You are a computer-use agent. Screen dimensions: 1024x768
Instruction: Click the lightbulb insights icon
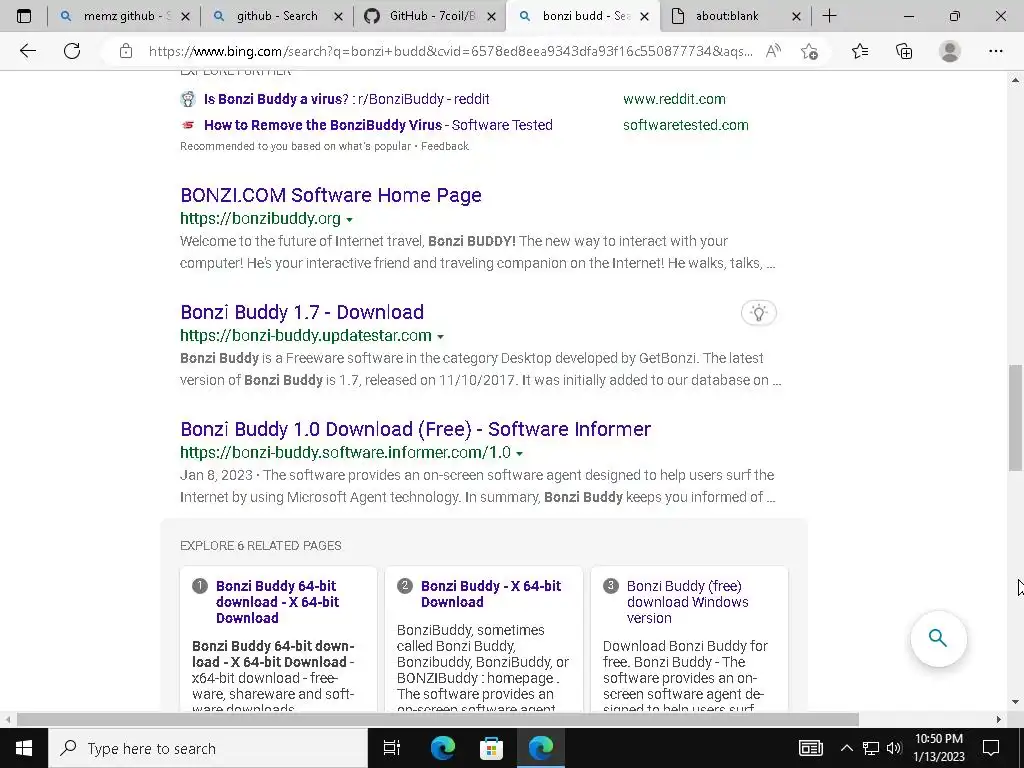point(759,313)
